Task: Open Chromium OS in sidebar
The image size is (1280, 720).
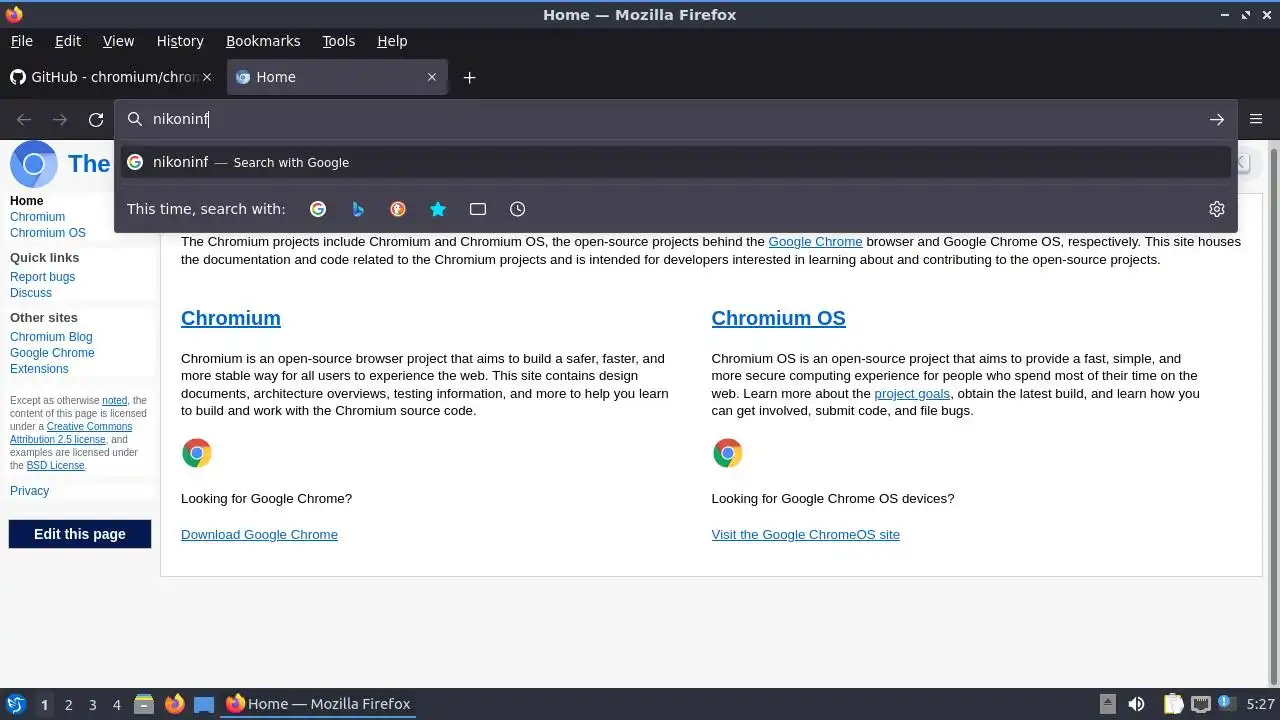Action: coord(48,233)
